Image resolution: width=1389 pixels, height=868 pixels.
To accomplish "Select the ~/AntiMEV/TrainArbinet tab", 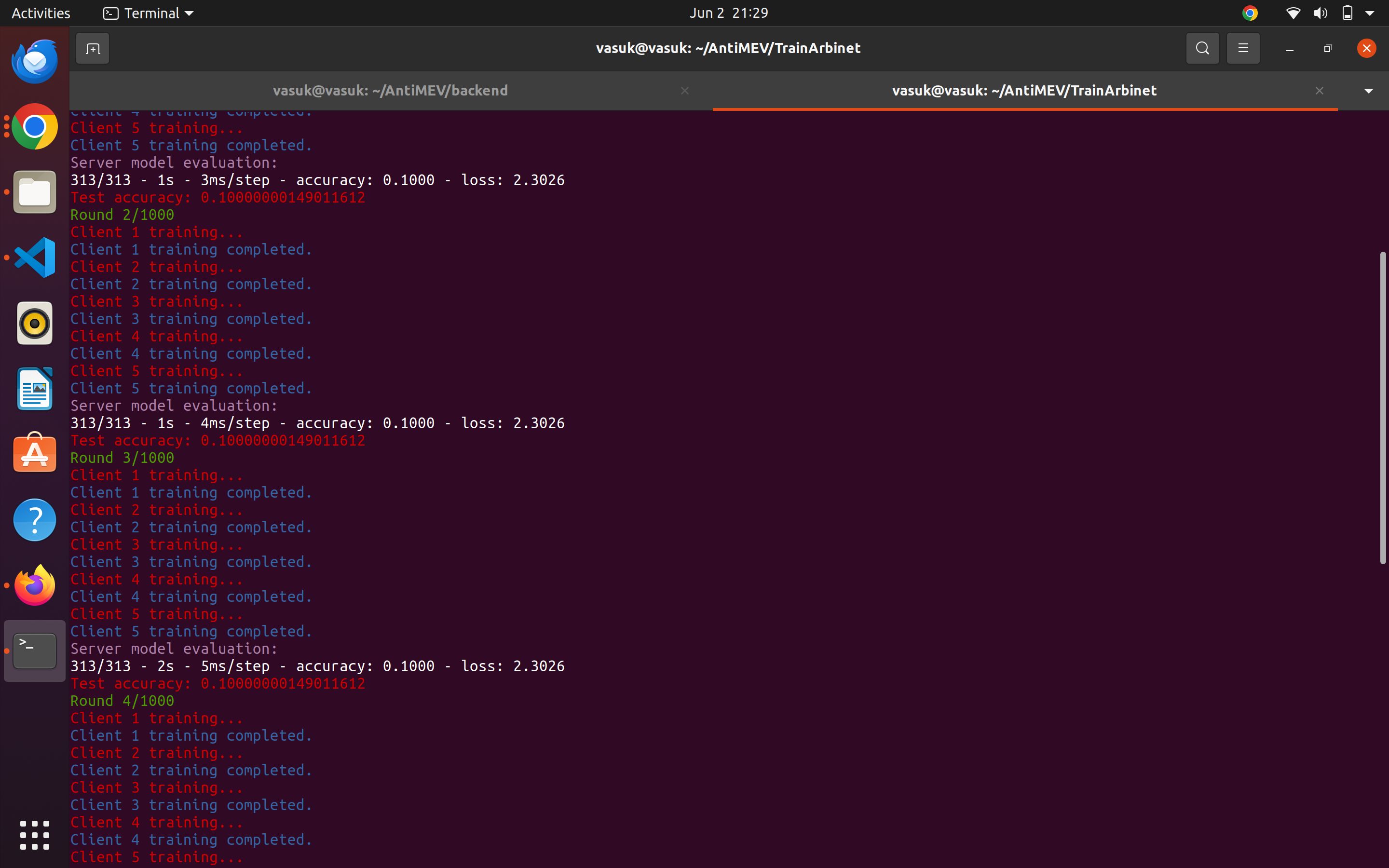I will tap(1024, 91).
